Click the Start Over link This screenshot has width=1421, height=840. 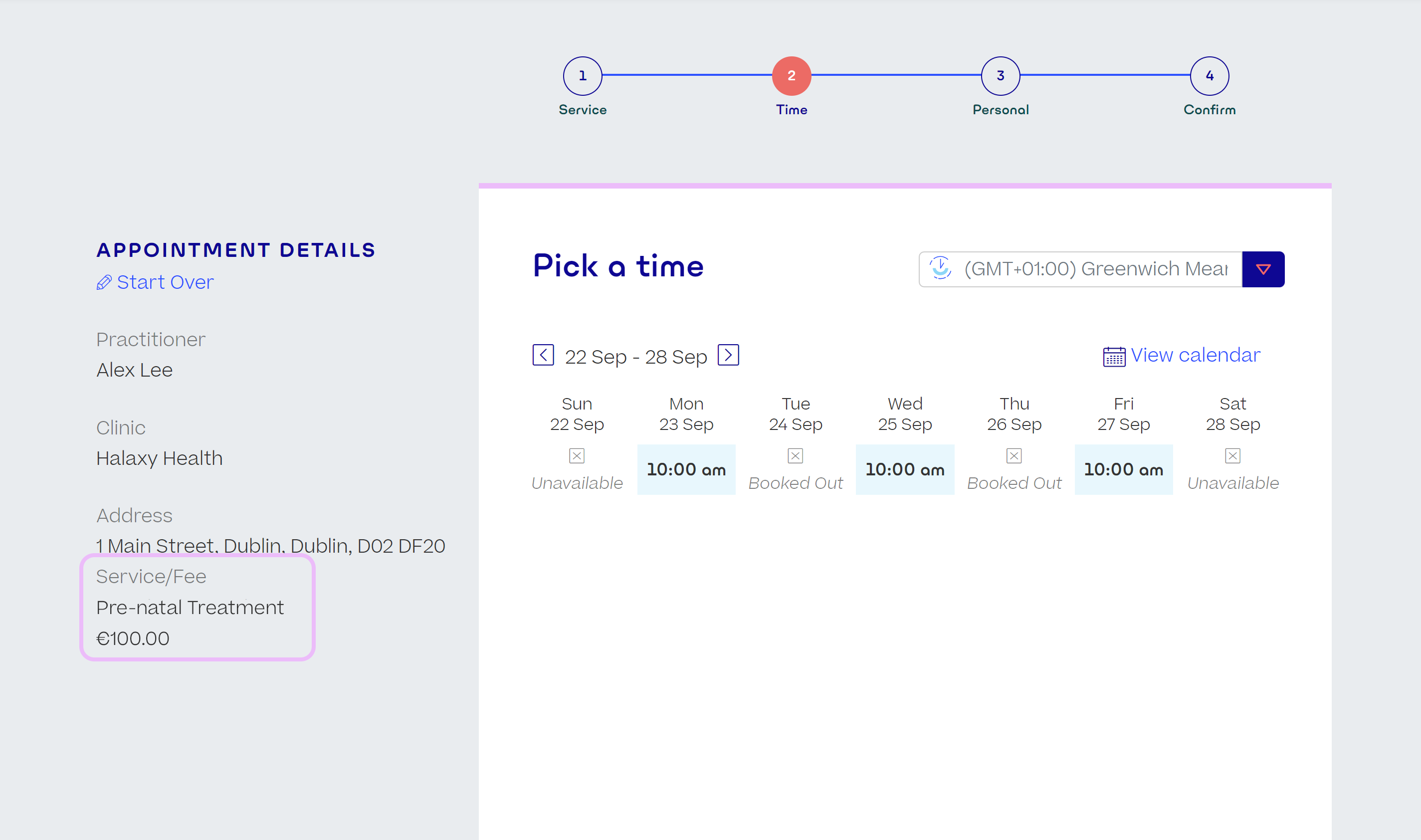(165, 282)
